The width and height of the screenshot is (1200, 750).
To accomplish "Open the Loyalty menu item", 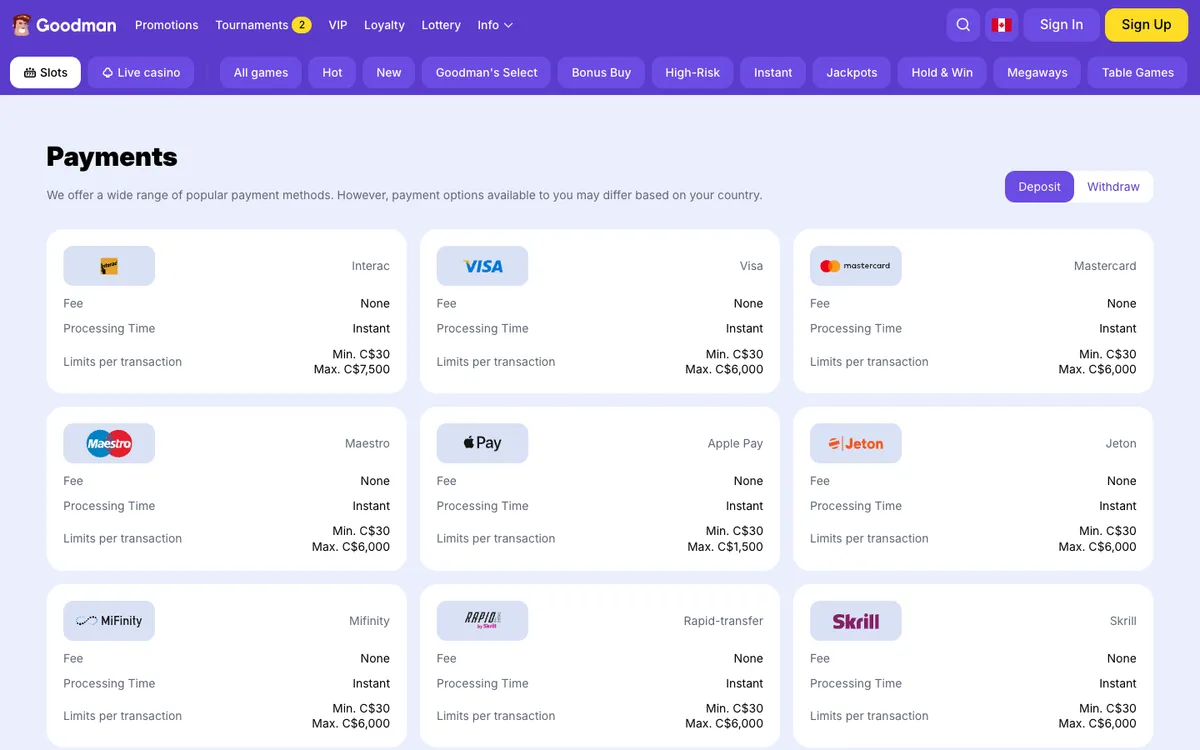I will coord(384,25).
